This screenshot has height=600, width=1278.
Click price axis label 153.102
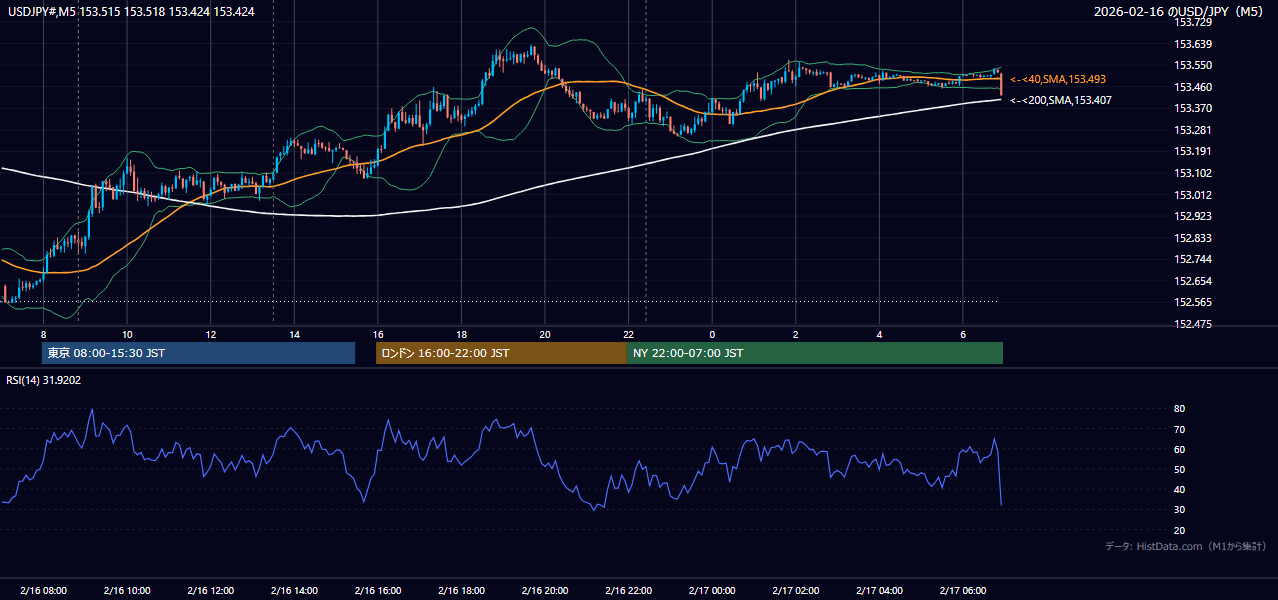tap(1193, 173)
